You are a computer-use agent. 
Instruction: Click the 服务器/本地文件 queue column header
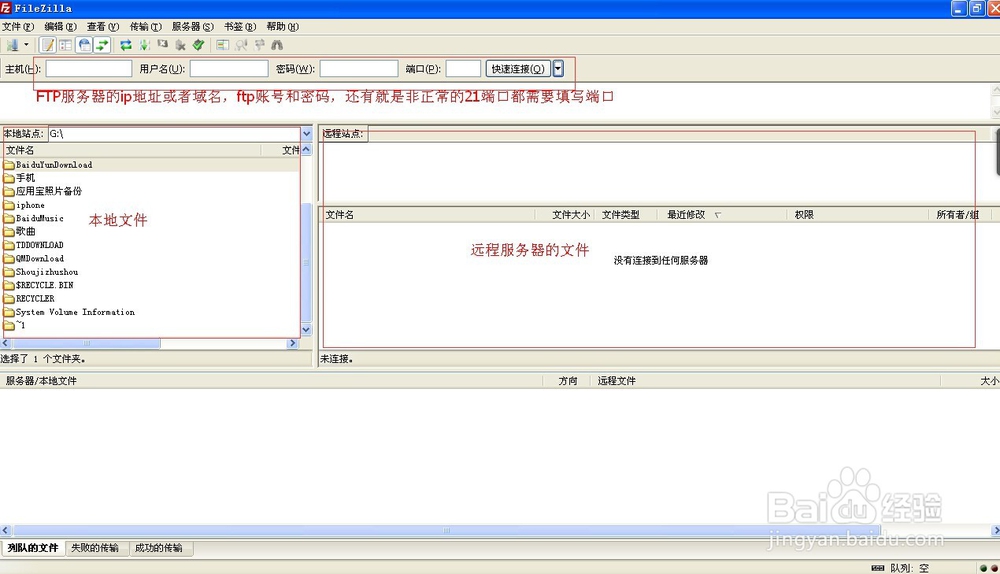(x=271, y=381)
